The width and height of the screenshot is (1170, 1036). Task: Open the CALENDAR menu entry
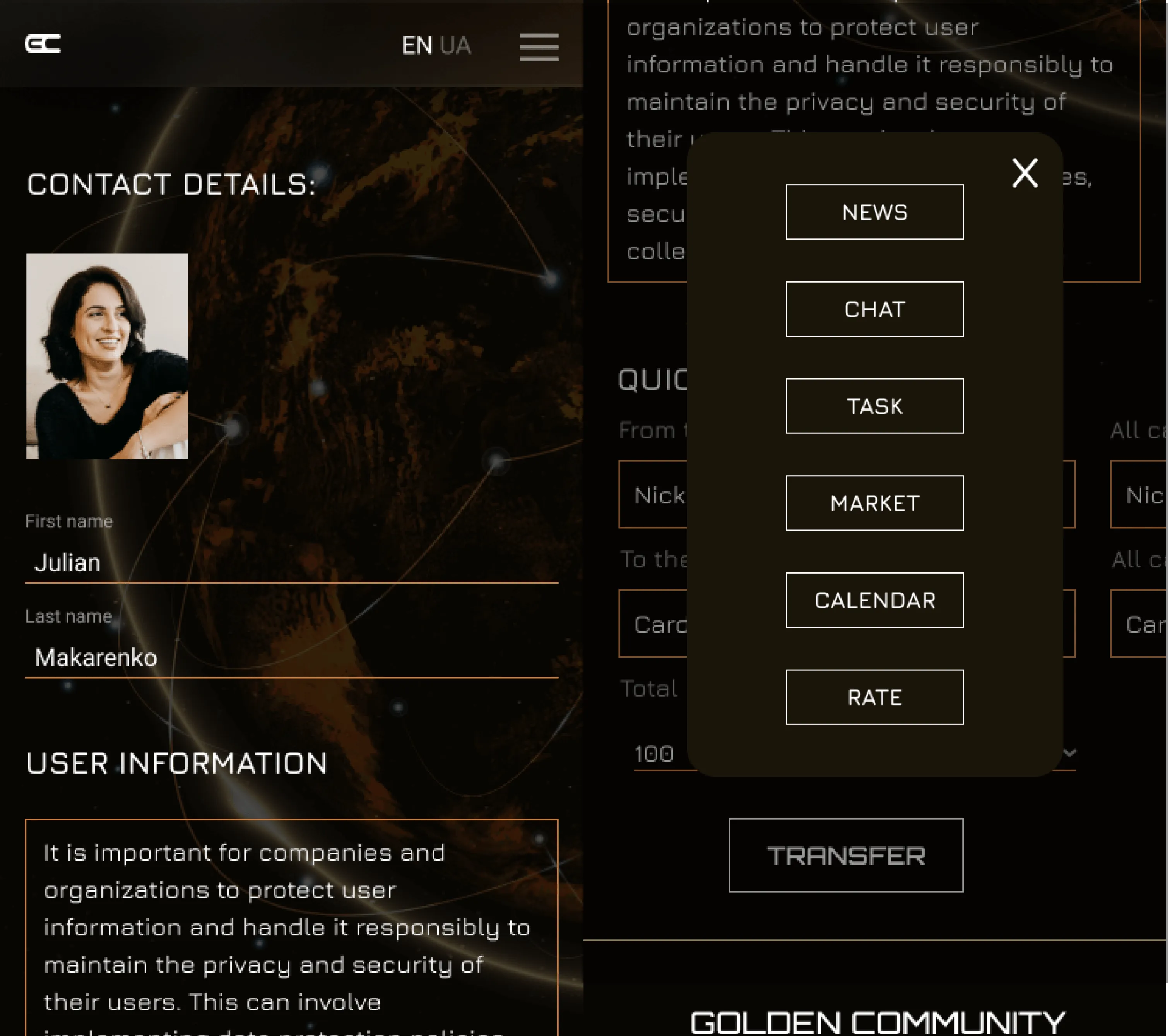[874, 599]
